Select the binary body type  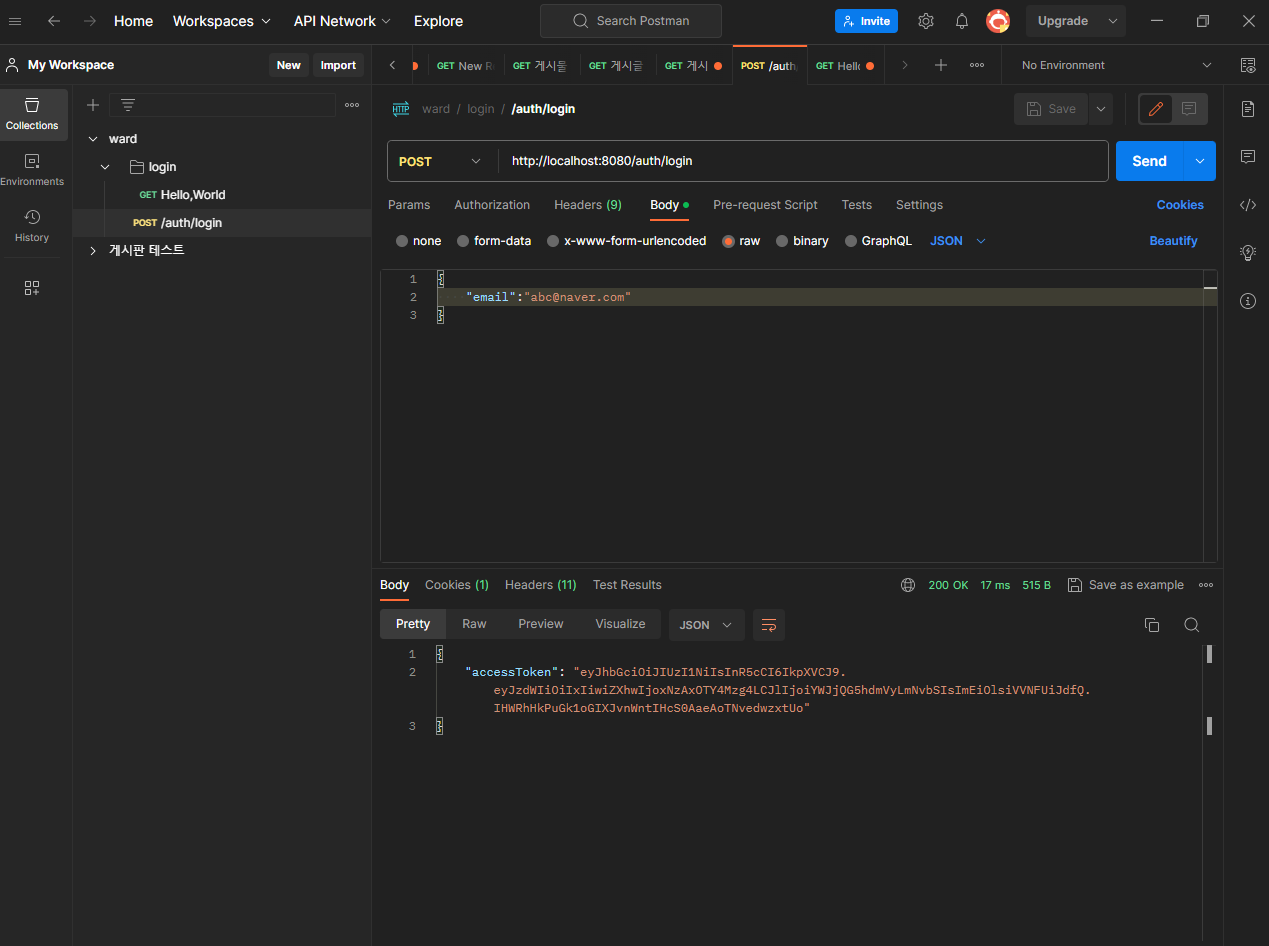[x=802, y=241]
